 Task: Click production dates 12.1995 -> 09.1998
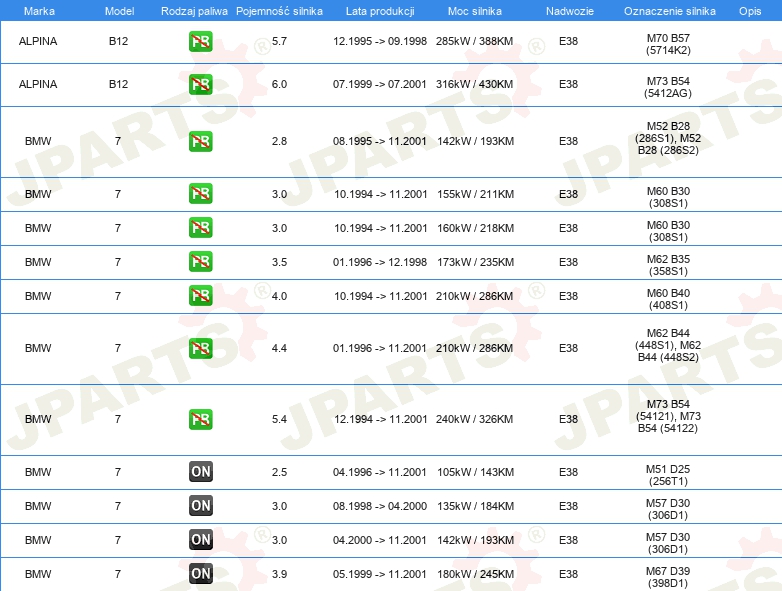(x=380, y=41)
